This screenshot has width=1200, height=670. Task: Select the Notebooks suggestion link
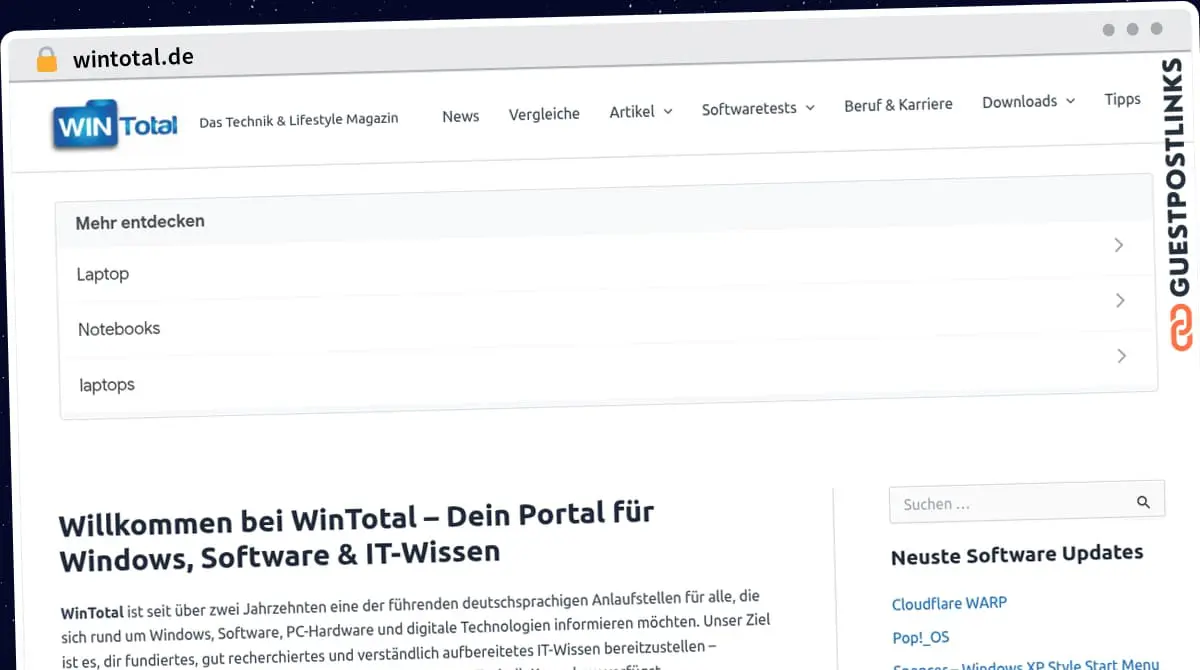coord(119,328)
